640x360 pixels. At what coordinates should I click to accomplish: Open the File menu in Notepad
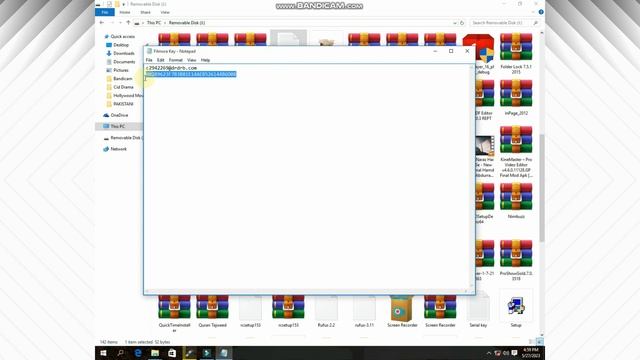pyautogui.click(x=149, y=60)
